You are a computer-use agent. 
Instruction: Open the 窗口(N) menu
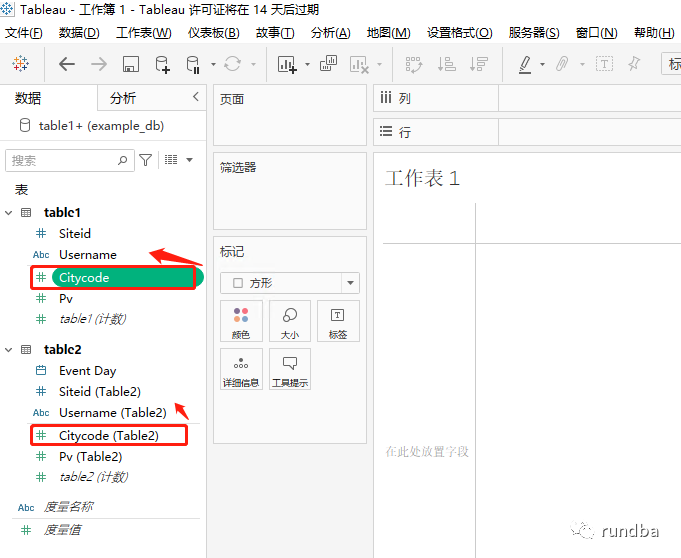coord(596,33)
